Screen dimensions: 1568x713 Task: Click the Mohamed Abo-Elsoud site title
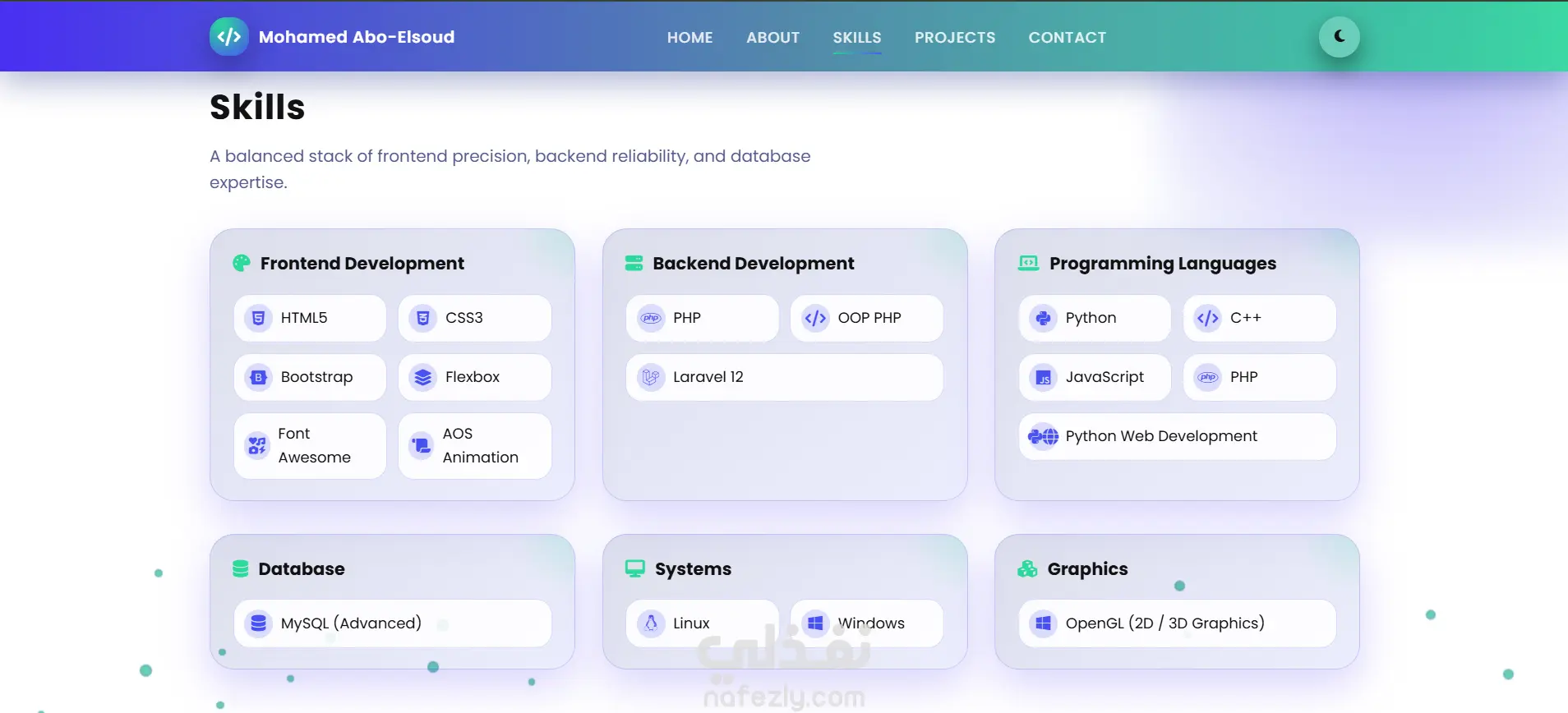(x=356, y=37)
